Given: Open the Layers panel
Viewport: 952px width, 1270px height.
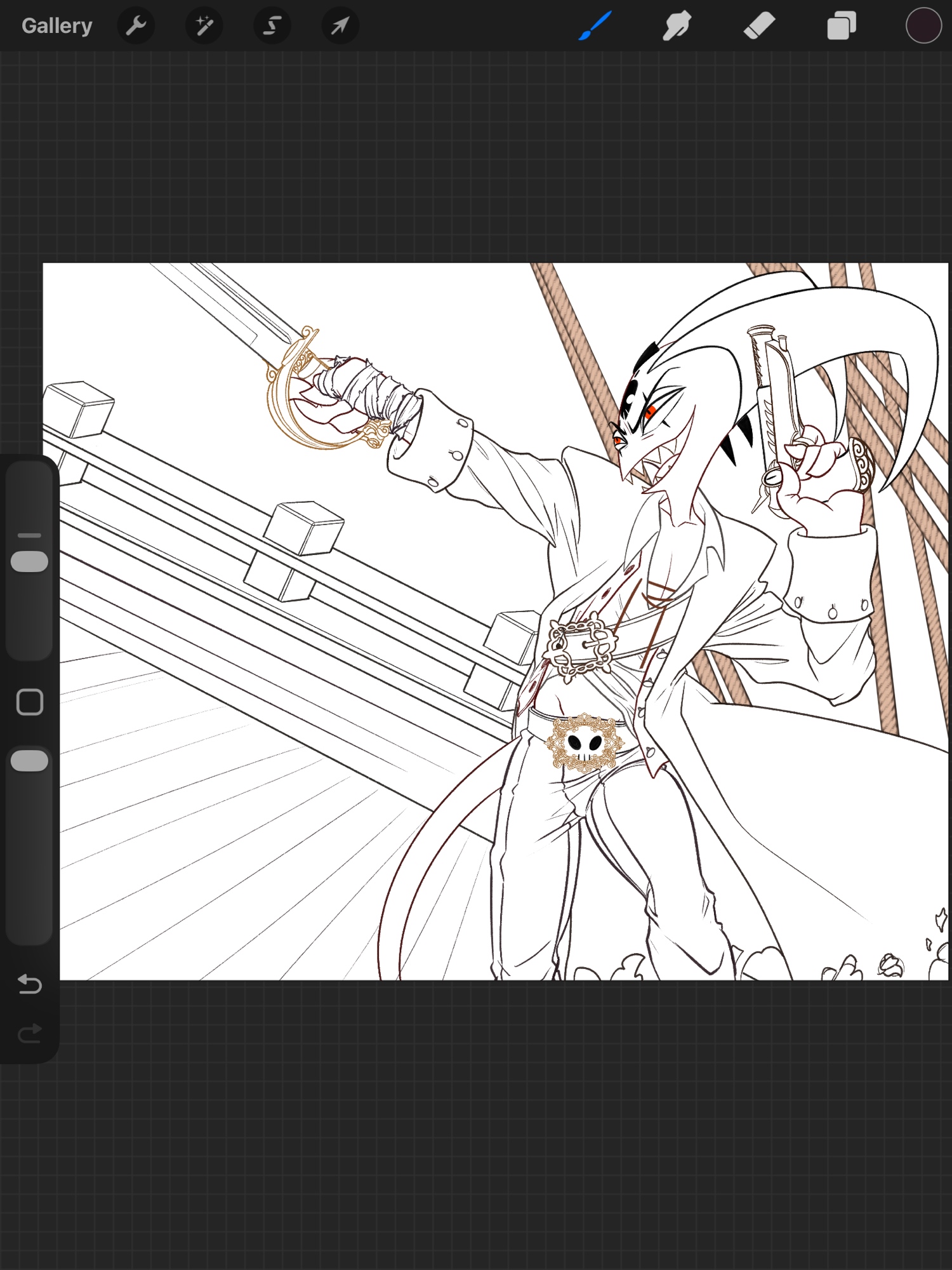Looking at the screenshot, I should coord(841,26).
